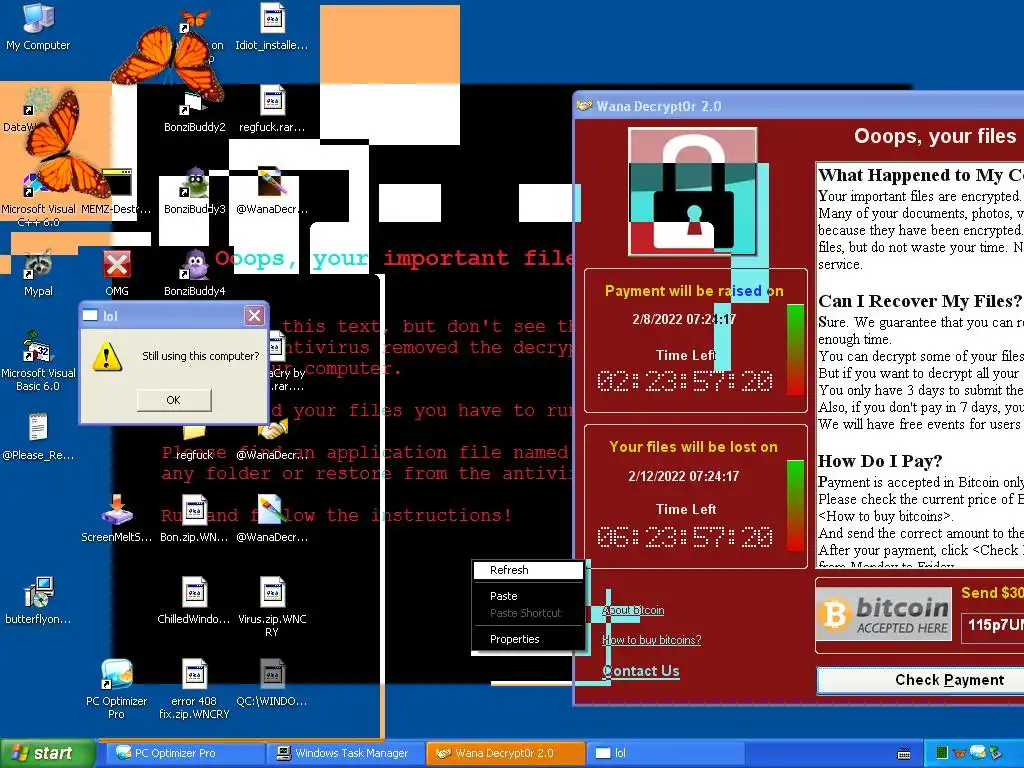
Task: Click the Wana Decrypt0r 2.0 title bar
Action: tap(798, 106)
